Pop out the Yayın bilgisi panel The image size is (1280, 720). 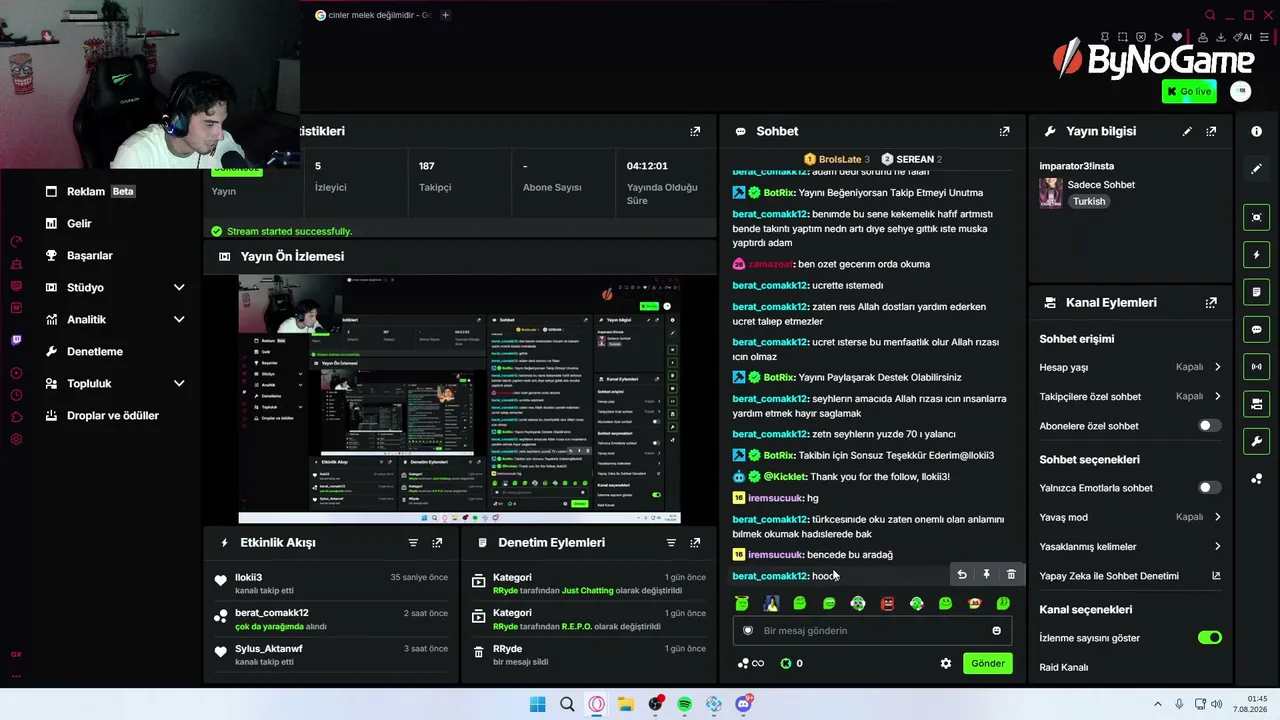1211,131
